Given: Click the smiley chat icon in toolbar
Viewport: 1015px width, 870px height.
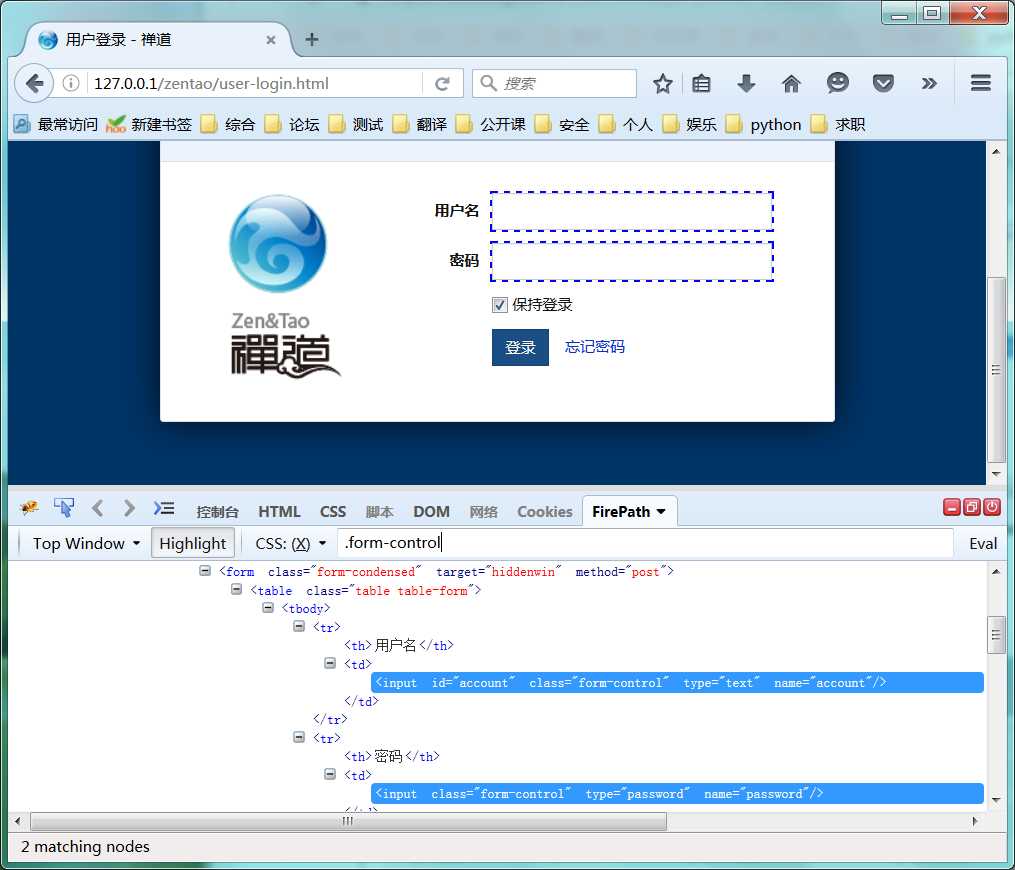Looking at the screenshot, I should point(838,83).
